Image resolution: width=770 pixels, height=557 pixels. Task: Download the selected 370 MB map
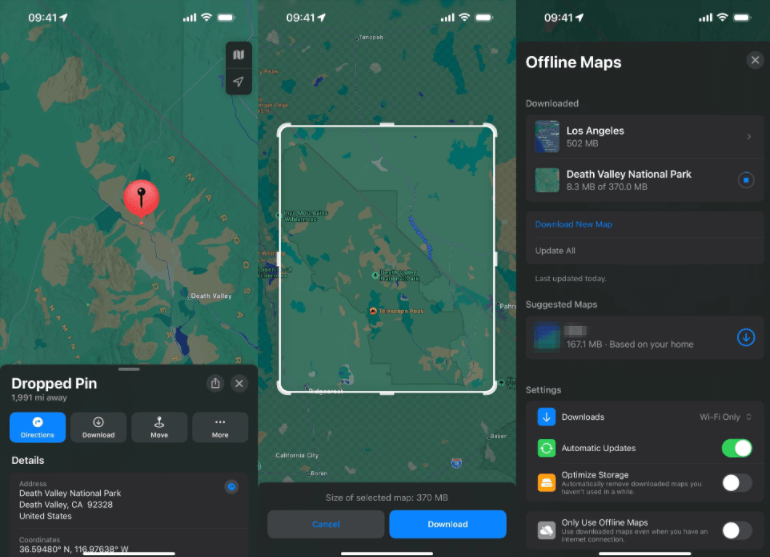(447, 524)
